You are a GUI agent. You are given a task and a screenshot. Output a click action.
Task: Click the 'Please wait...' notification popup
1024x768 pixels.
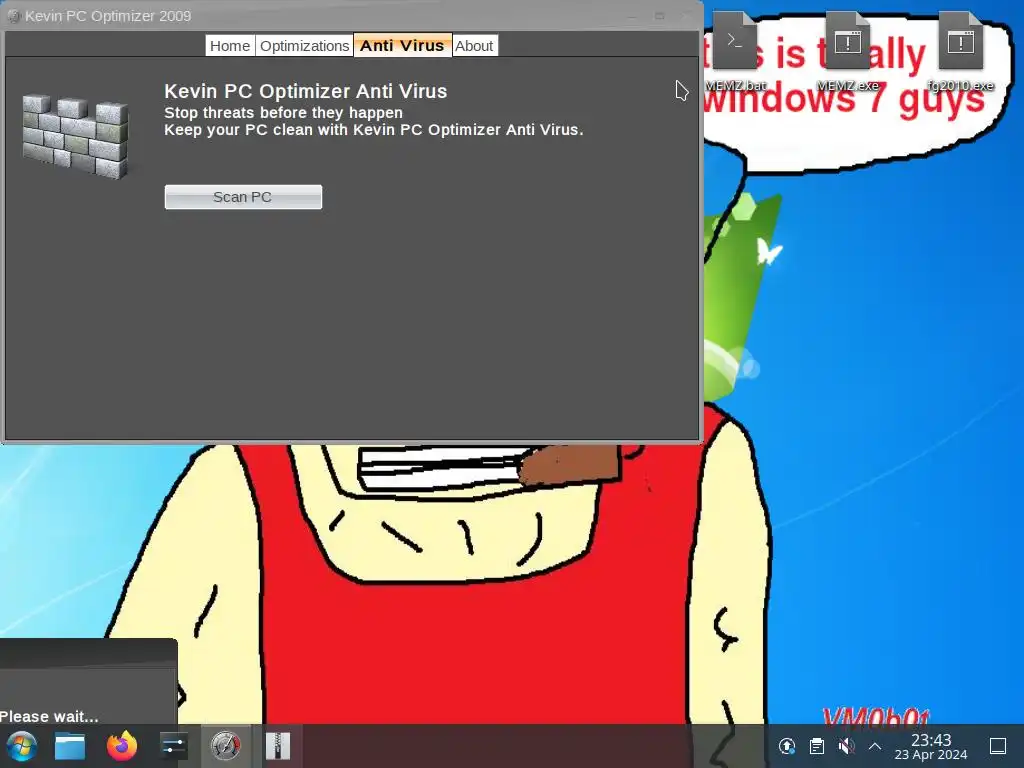[x=88, y=681]
